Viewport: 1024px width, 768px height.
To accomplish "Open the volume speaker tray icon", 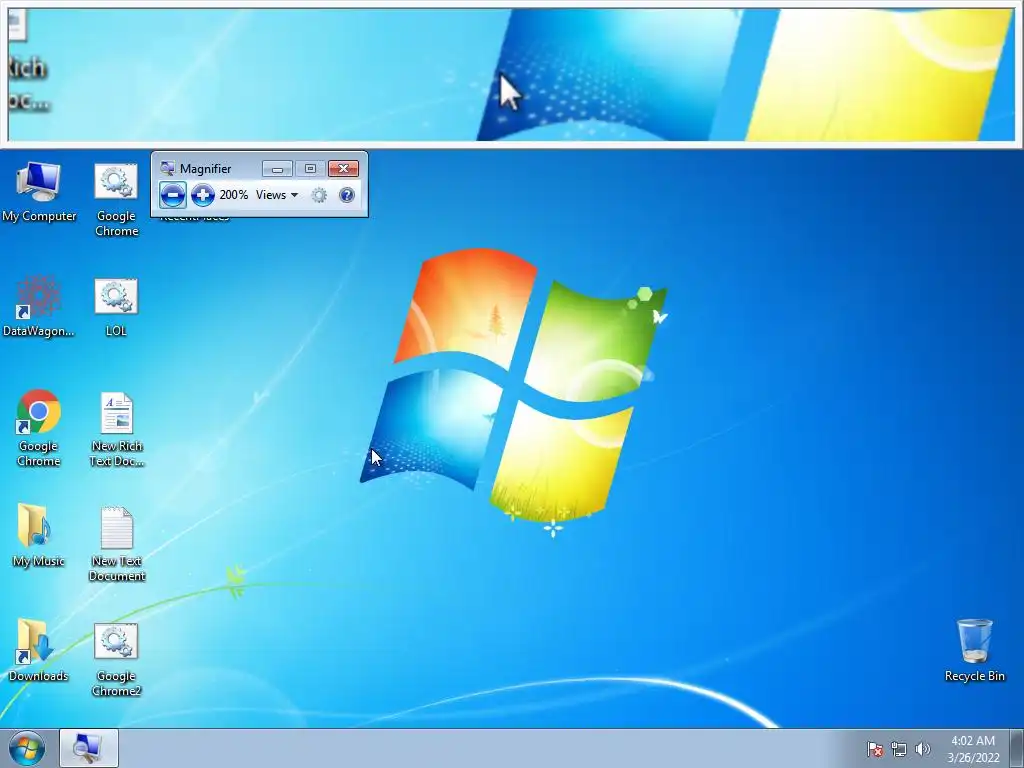I will (x=922, y=749).
